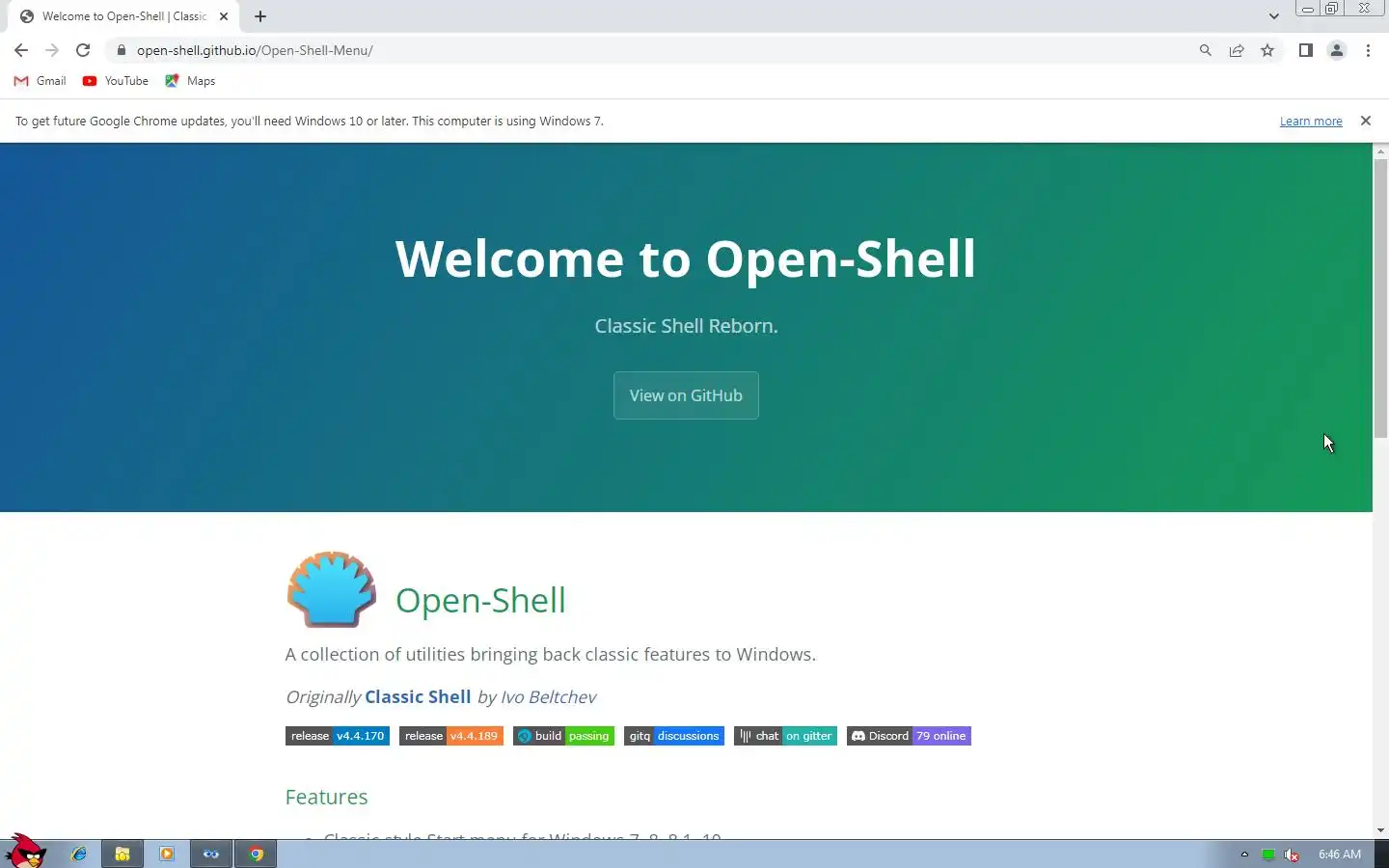Go back with the browser back arrow

coord(21,50)
